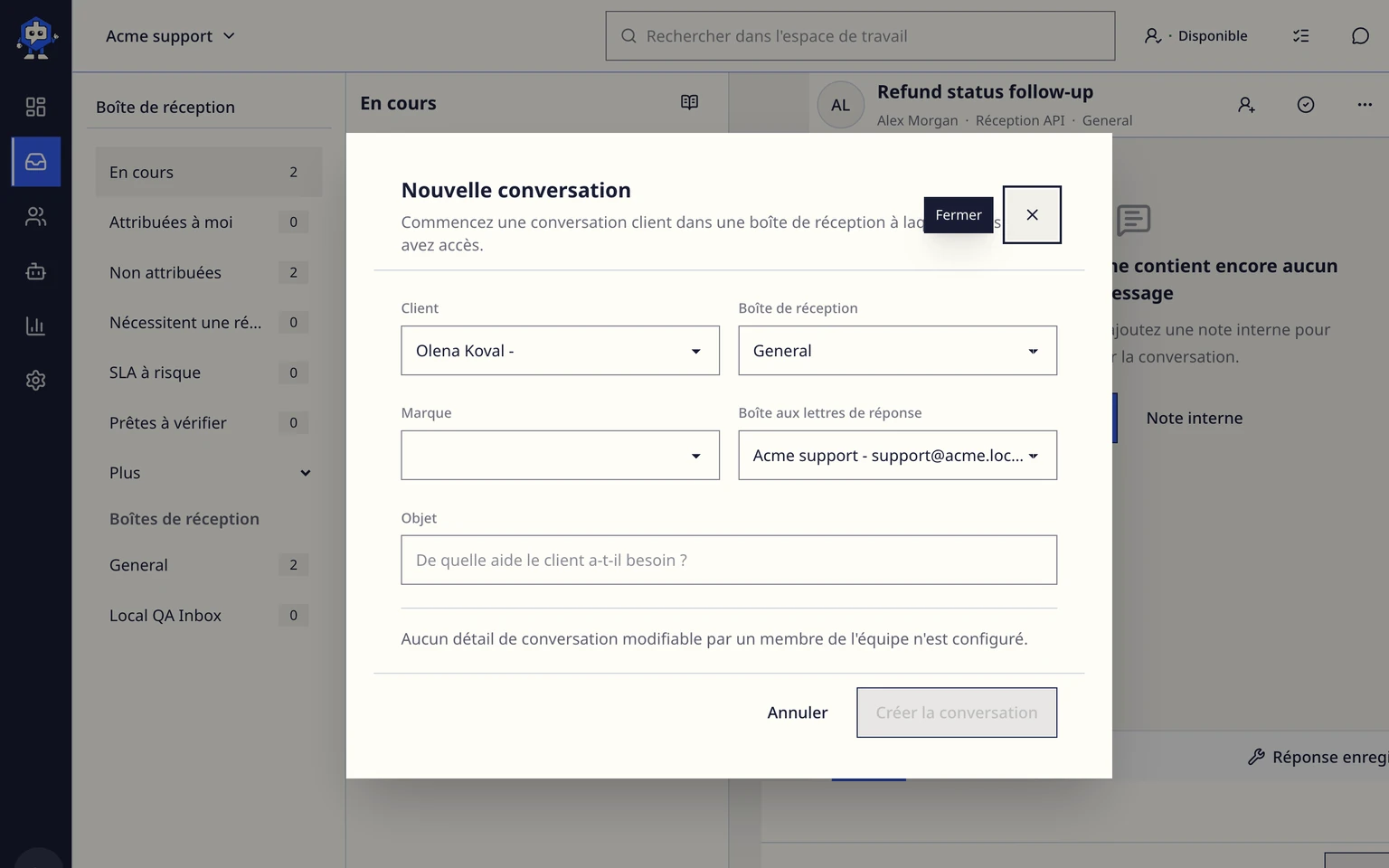1389x868 pixels.
Task: Click the Refund status follow-up title
Action: [x=985, y=92]
